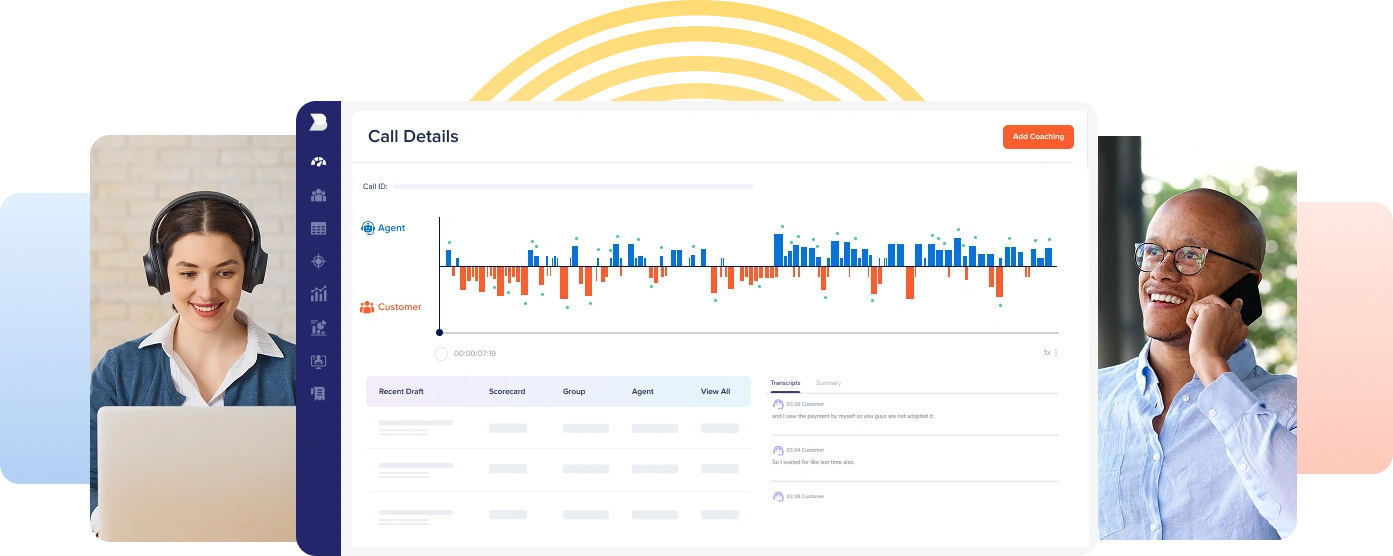1393x556 pixels.
Task: Click the Add Coaching button
Action: click(1038, 137)
